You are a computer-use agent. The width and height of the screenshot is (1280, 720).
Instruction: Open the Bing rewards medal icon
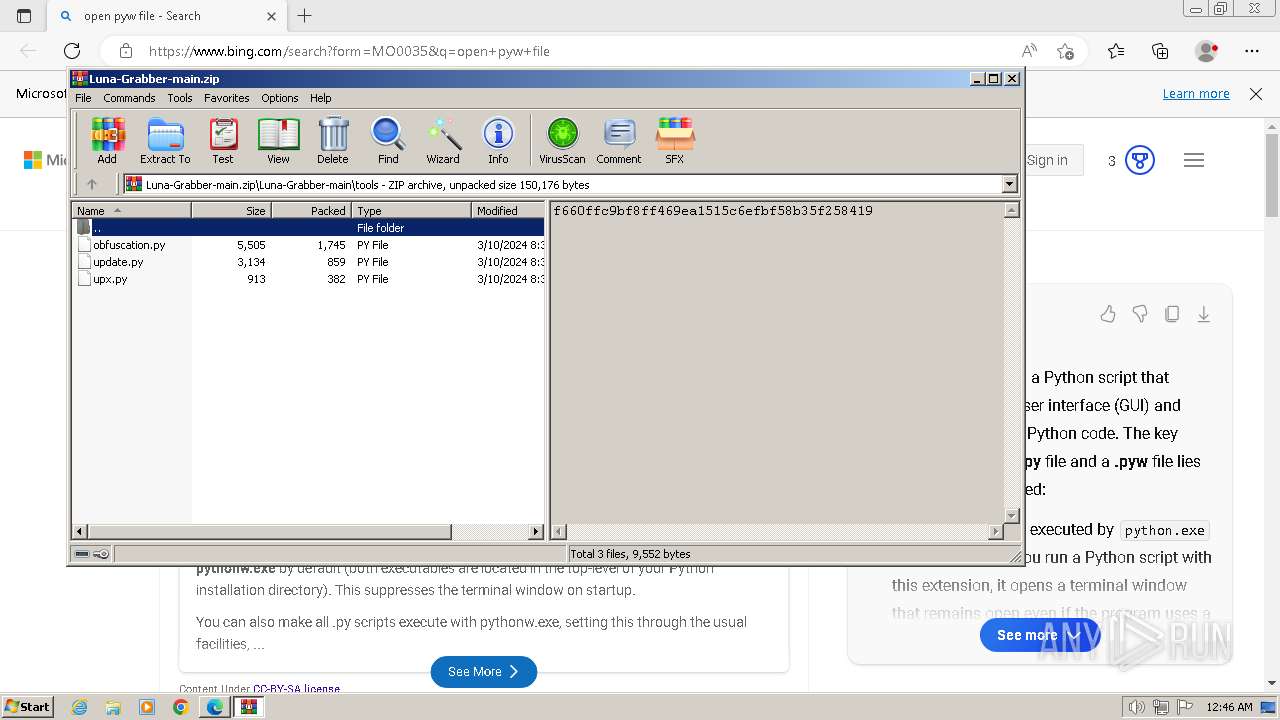point(1140,160)
